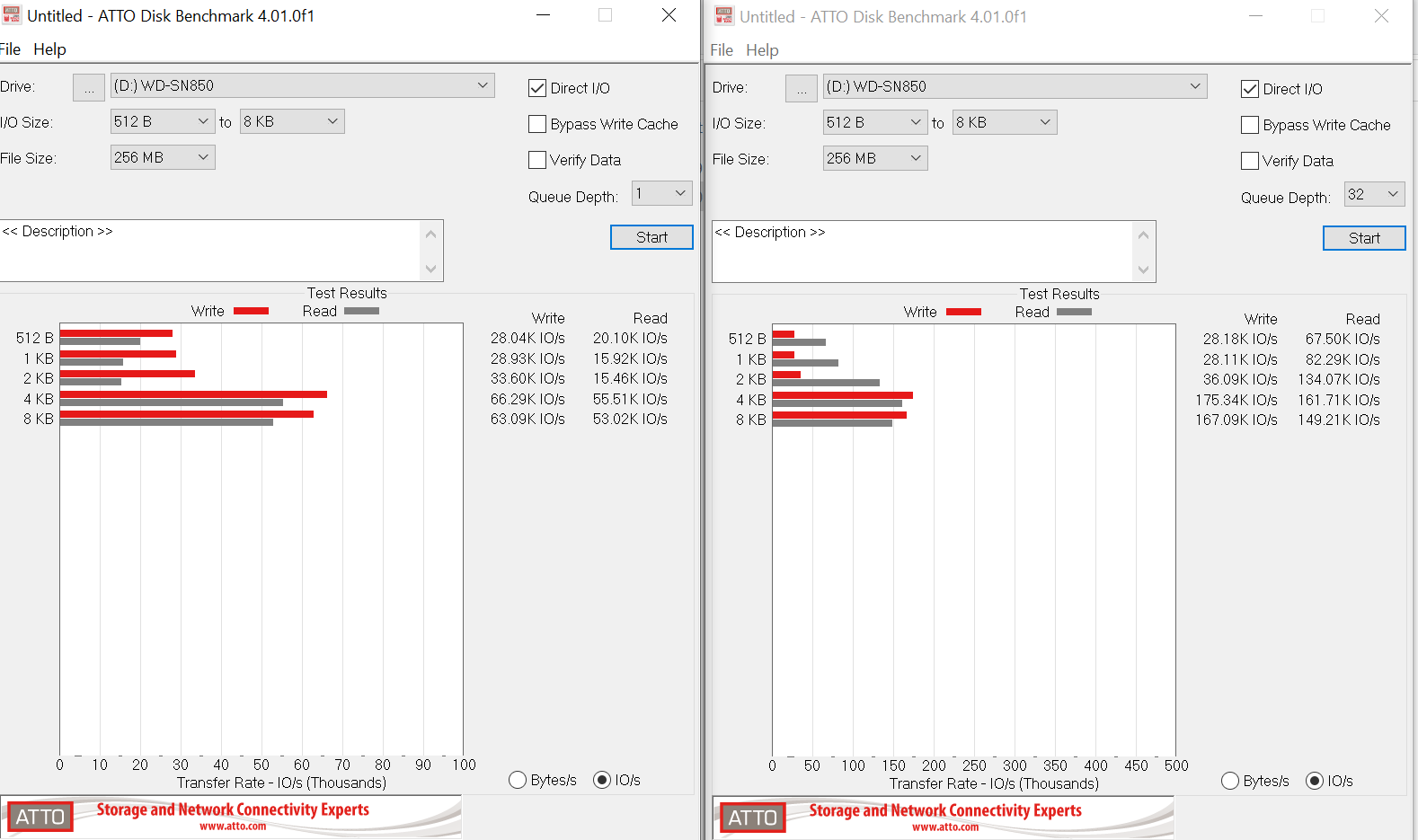The image size is (1418, 840).
Task: Click description scrollbar down arrow, right window
Action: [1144, 270]
